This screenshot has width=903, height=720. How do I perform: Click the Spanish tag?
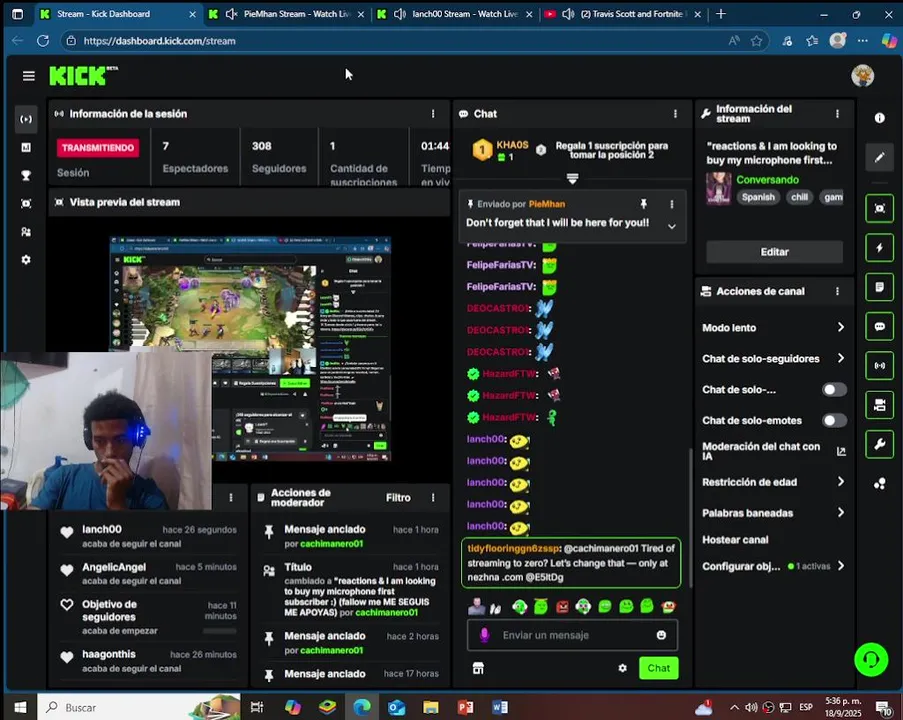(758, 197)
